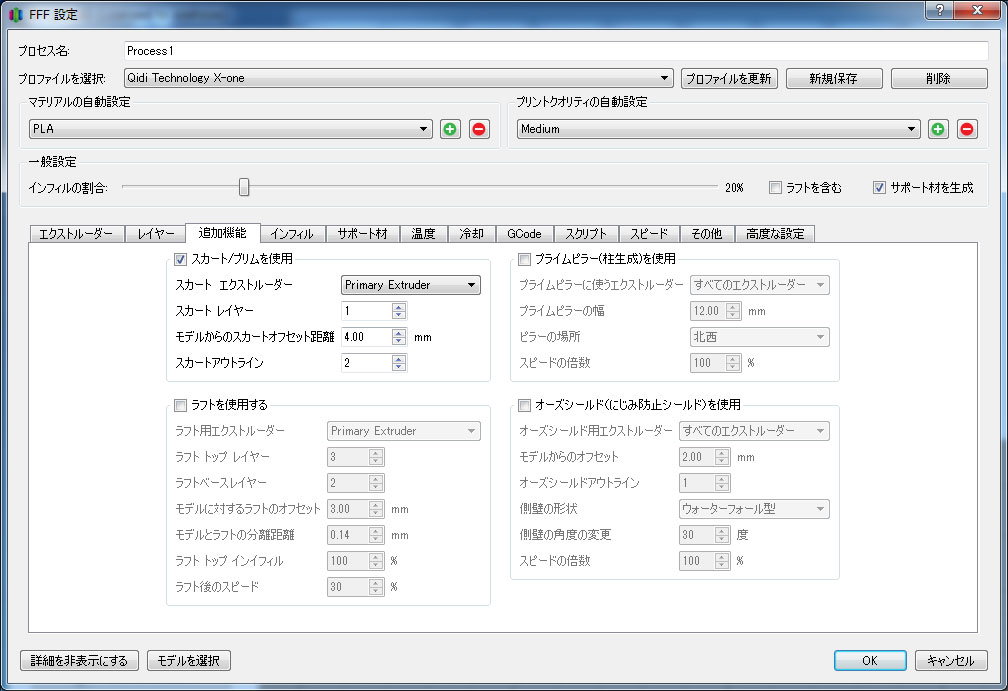Open the Medium print quality dropdown
The width and height of the screenshot is (1008, 691).
pos(718,129)
